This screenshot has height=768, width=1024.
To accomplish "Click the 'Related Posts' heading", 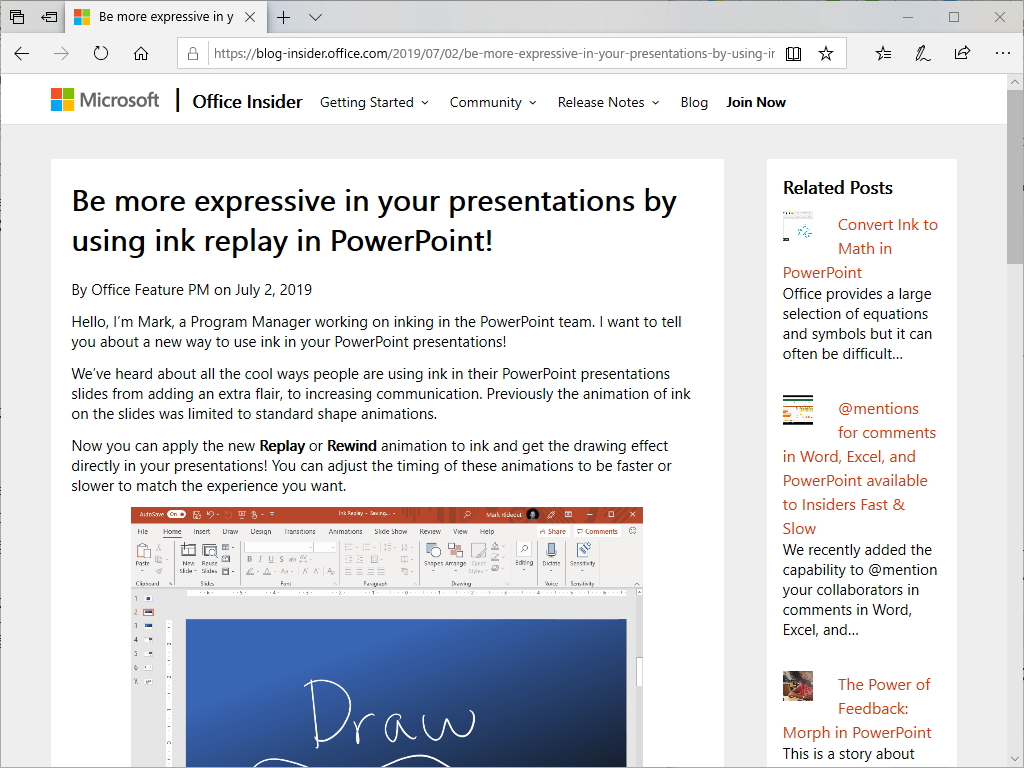I will click(838, 188).
